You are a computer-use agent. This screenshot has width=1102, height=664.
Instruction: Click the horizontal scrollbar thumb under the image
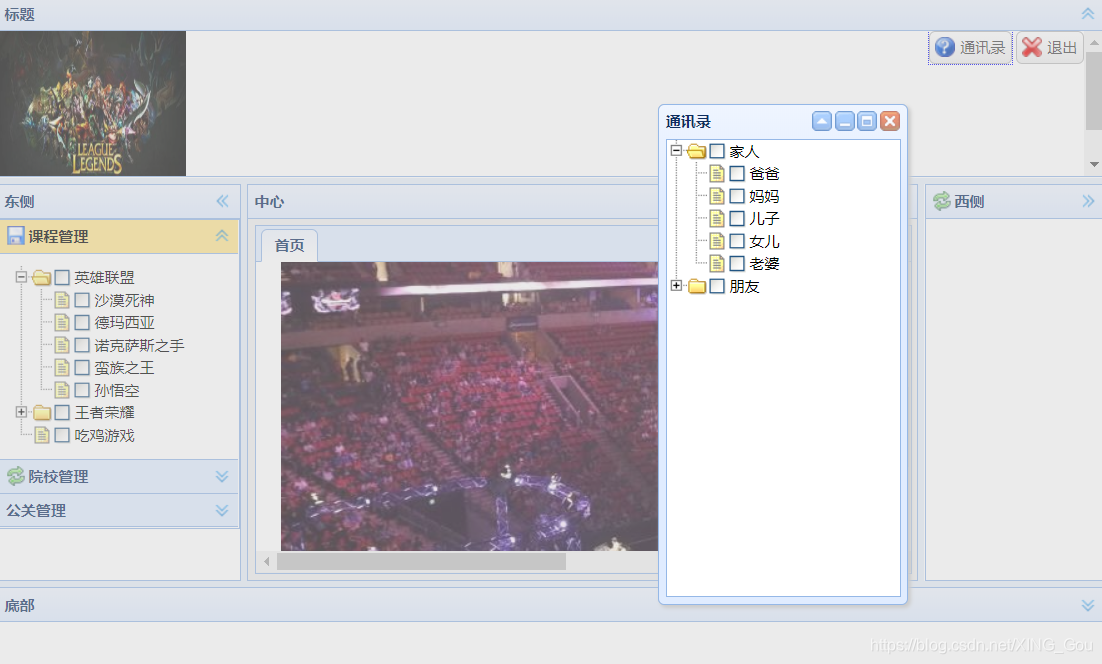pos(421,561)
